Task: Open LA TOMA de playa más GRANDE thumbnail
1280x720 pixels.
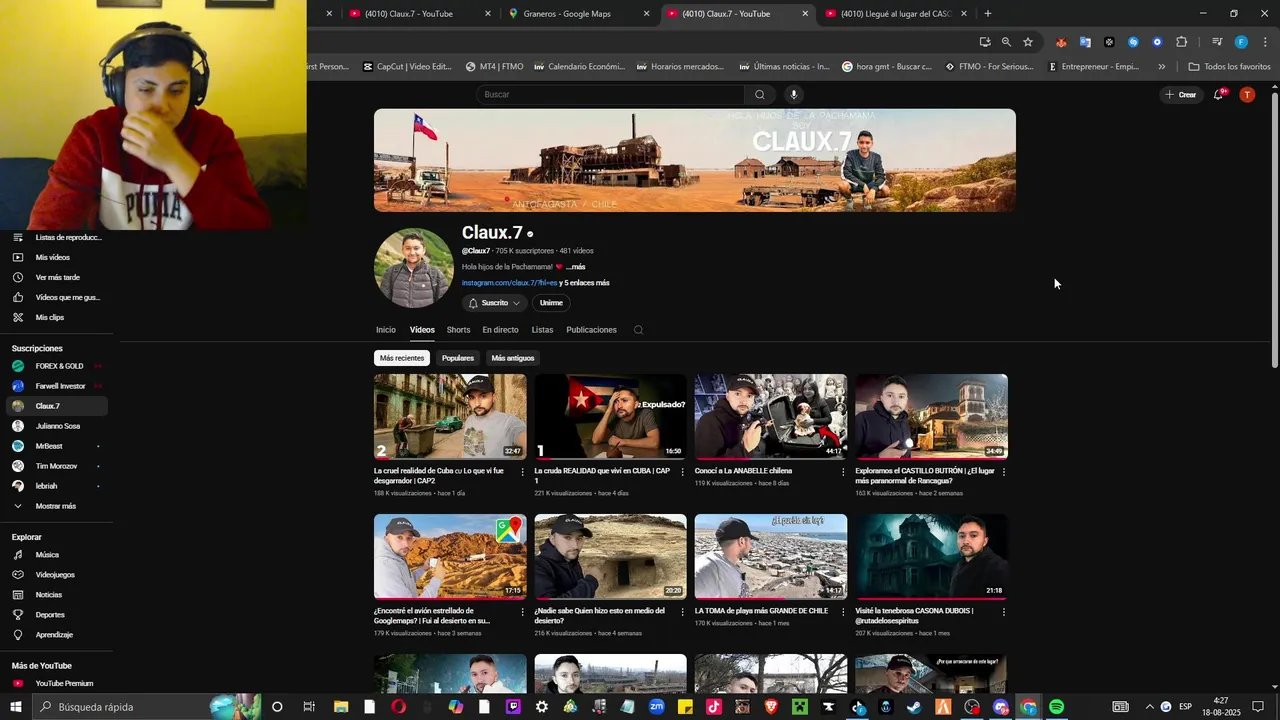Action: click(771, 557)
